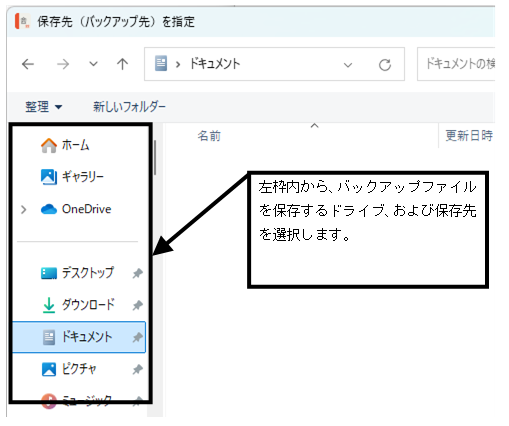Click 新しいフォルダー button

coord(129,107)
